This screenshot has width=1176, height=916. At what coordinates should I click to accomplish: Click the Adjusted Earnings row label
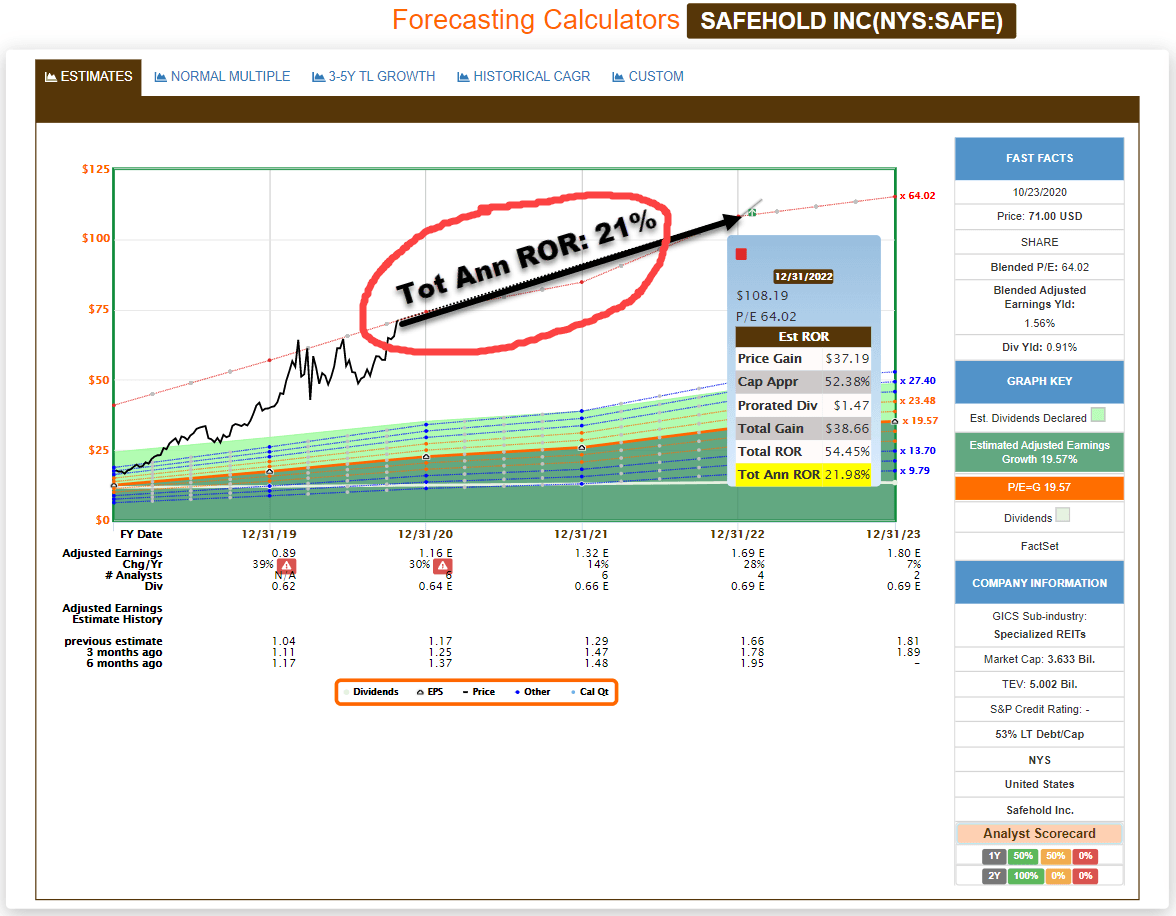(112, 553)
